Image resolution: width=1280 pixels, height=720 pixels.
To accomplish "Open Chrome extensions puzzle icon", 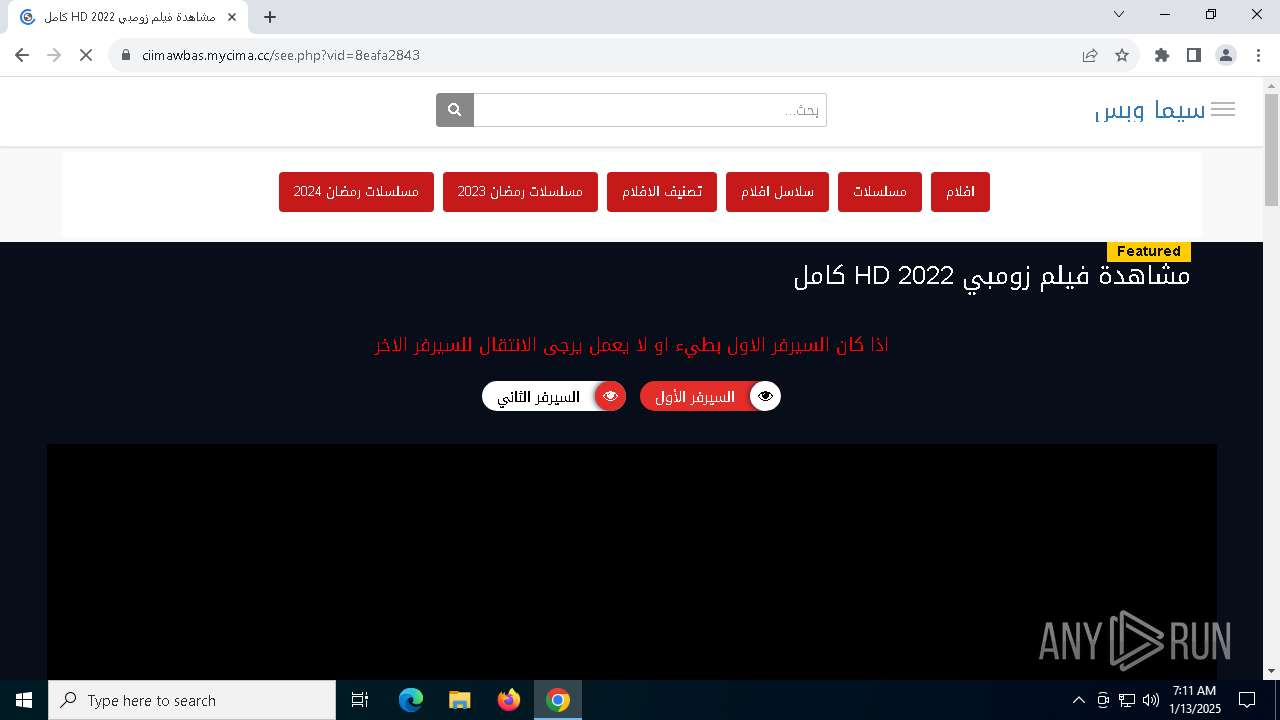I will [1162, 55].
